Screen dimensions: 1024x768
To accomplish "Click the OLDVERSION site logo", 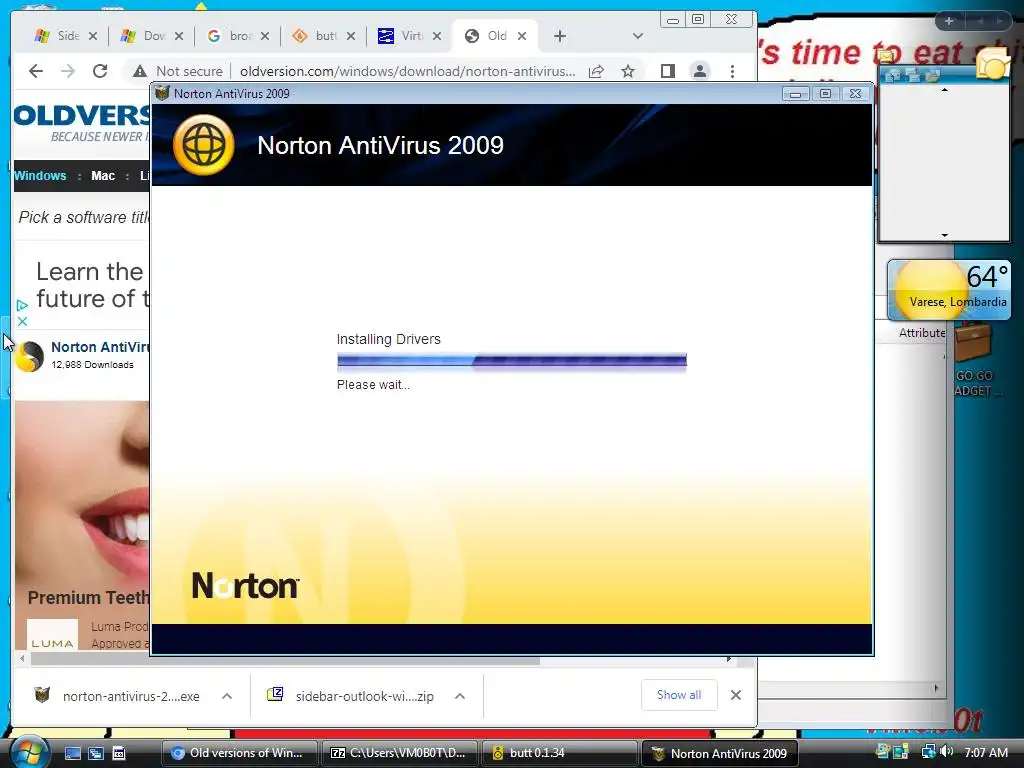I will [x=82, y=122].
